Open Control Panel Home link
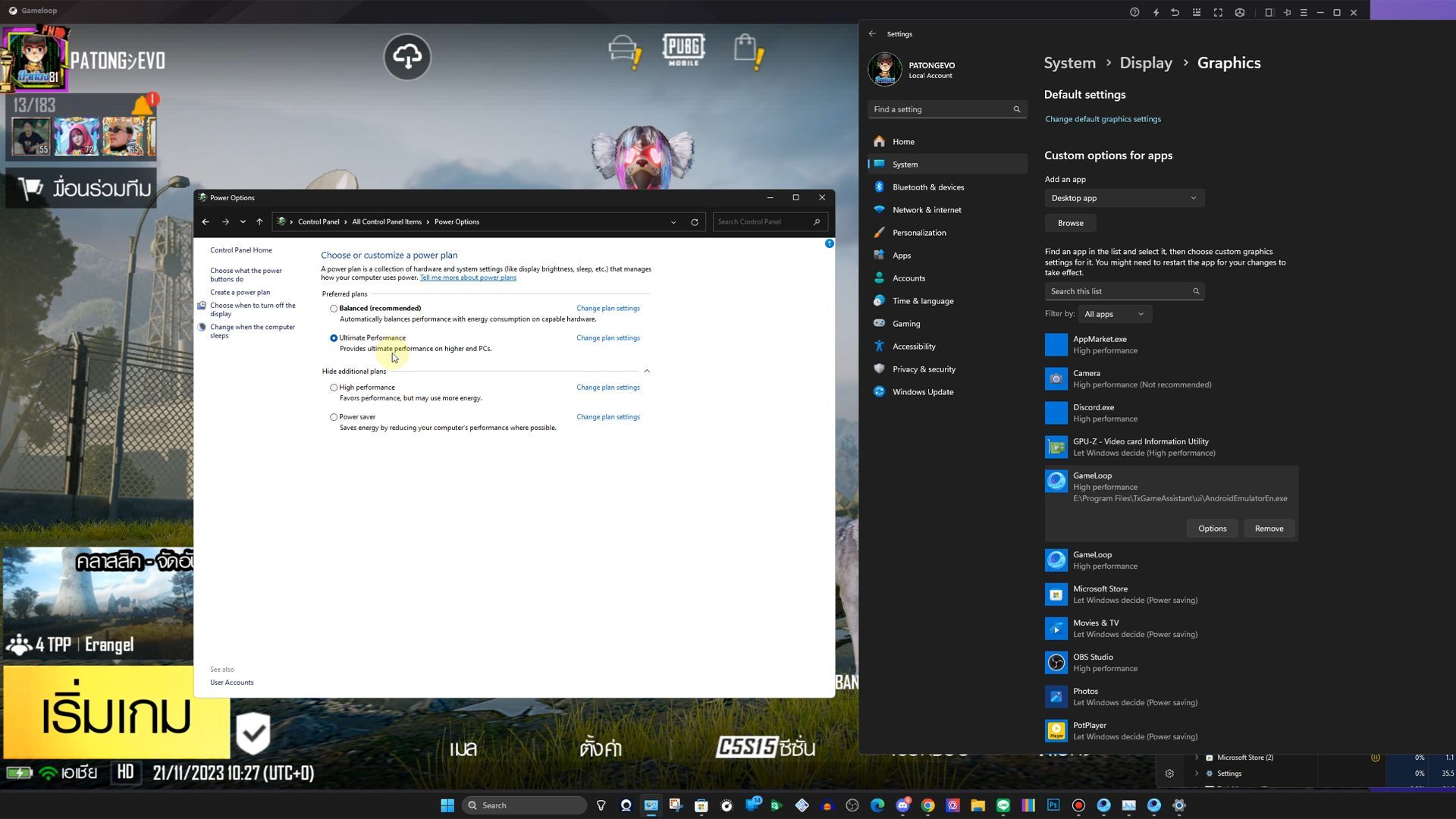Viewport: 1456px width, 819px height. click(240, 249)
